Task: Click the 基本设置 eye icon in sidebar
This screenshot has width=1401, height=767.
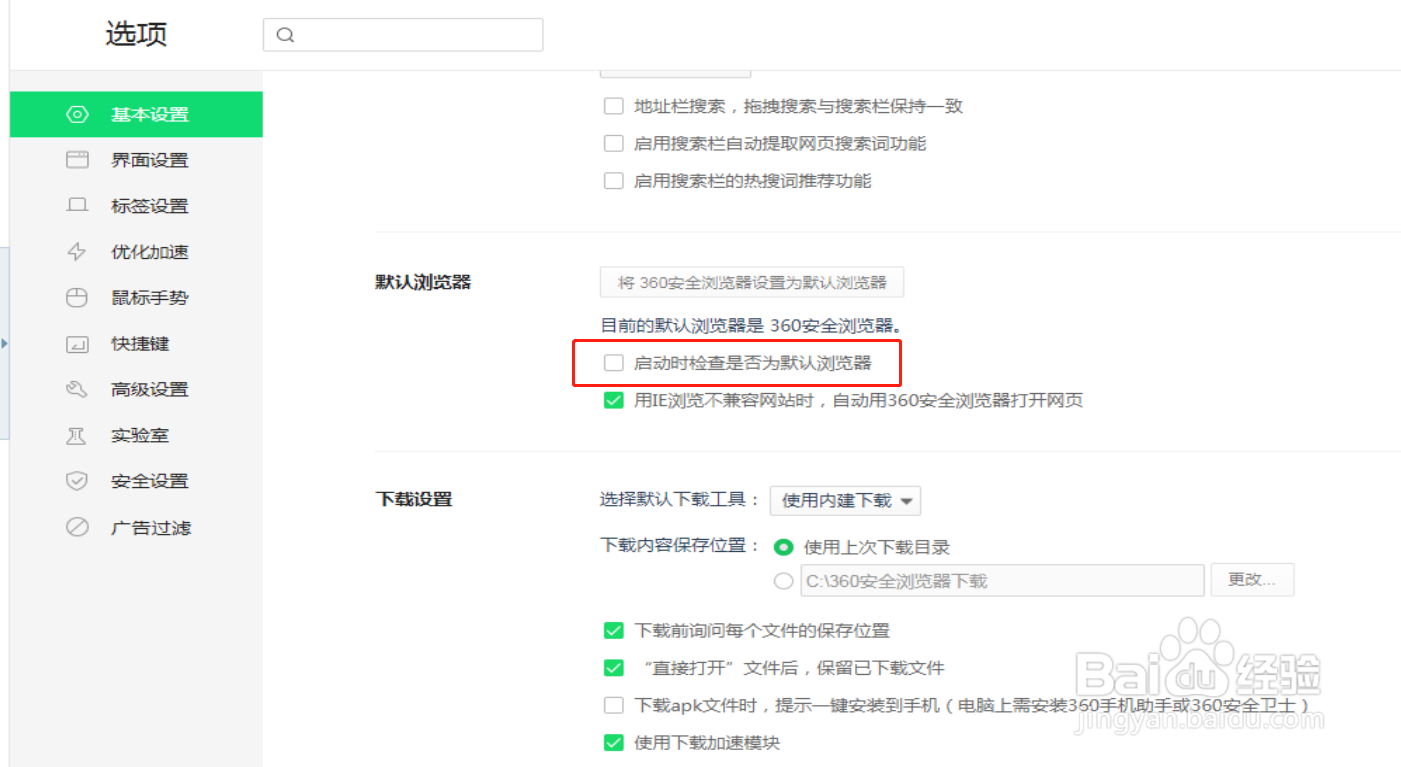Action: coord(77,114)
